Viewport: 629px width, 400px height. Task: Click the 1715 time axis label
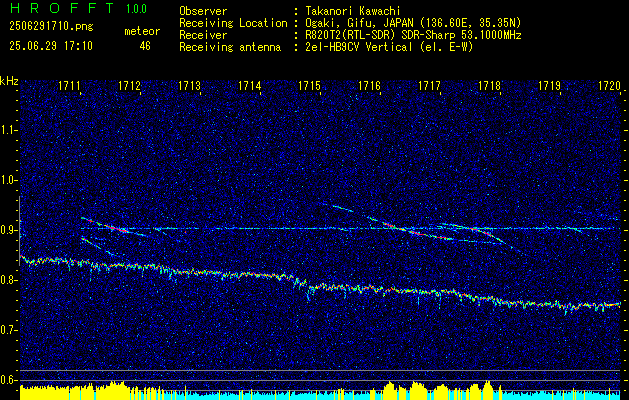click(x=310, y=85)
